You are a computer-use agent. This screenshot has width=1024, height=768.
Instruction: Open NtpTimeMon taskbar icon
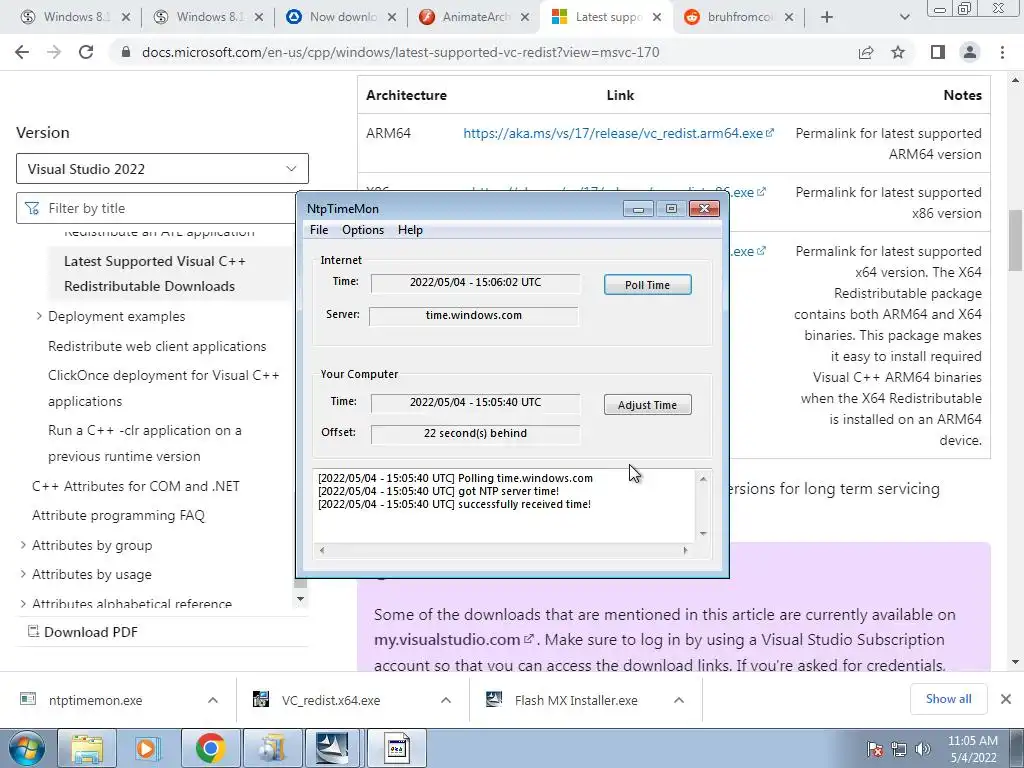[396, 748]
